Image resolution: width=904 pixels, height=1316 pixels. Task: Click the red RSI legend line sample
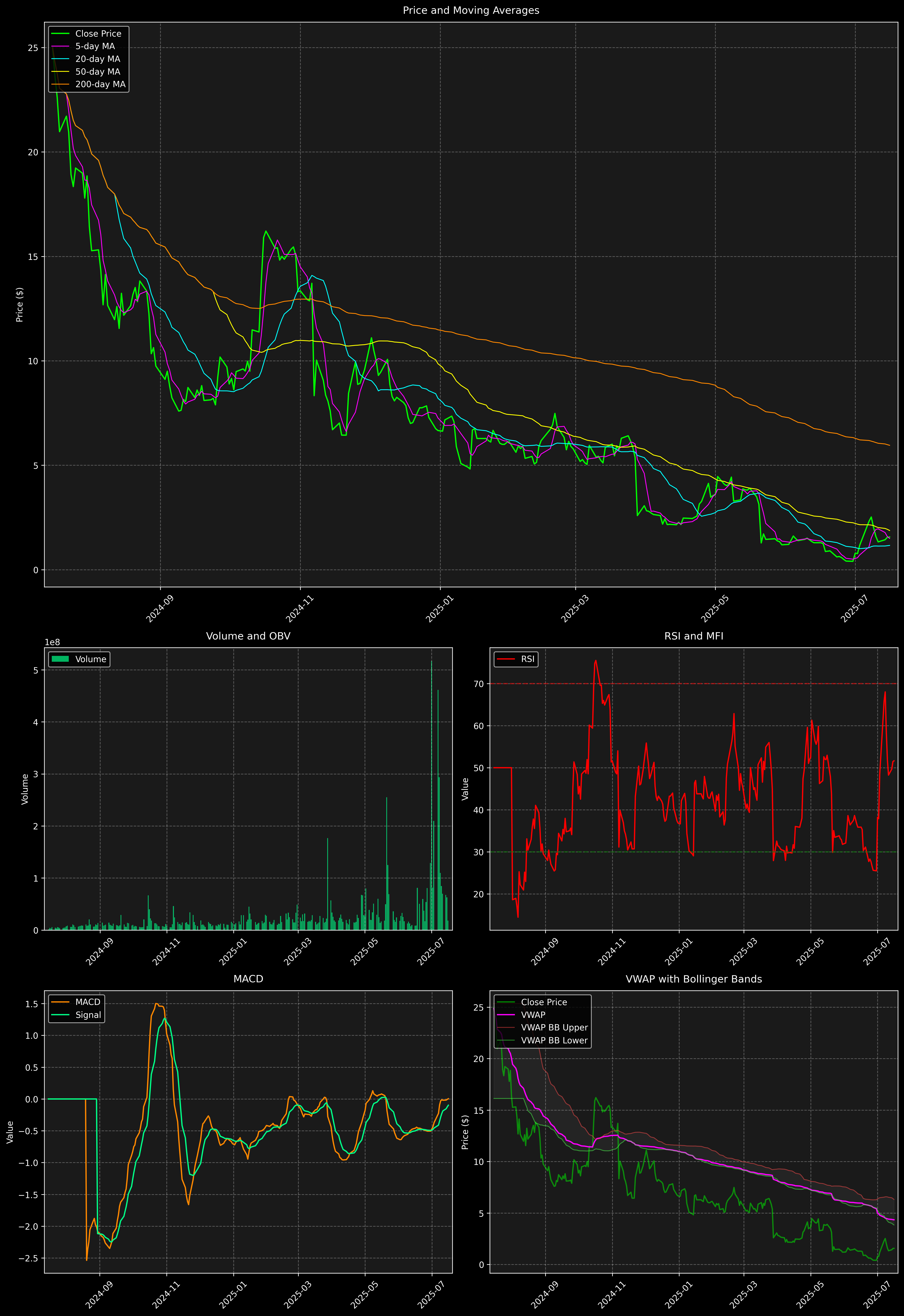(x=506, y=659)
